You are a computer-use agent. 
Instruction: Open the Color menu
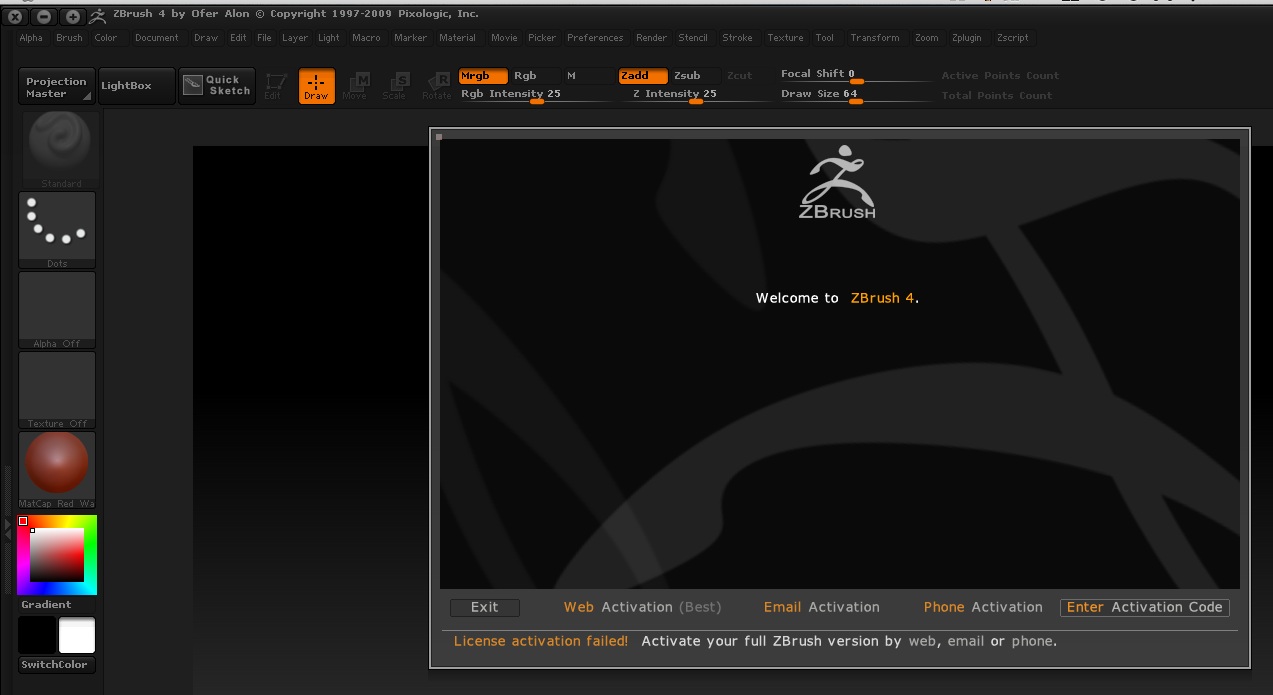pos(106,38)
